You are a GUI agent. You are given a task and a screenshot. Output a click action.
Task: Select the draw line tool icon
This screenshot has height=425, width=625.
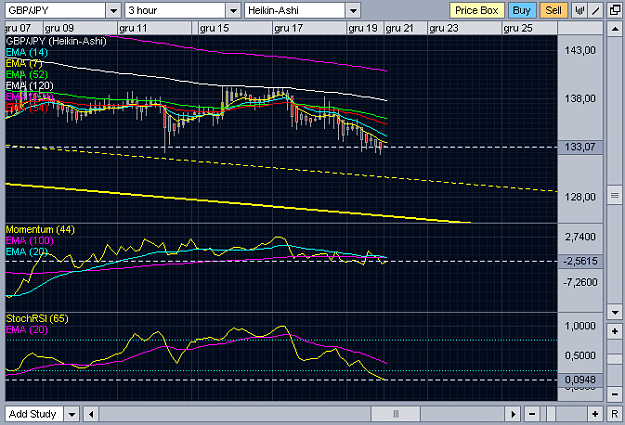[596, 10]
